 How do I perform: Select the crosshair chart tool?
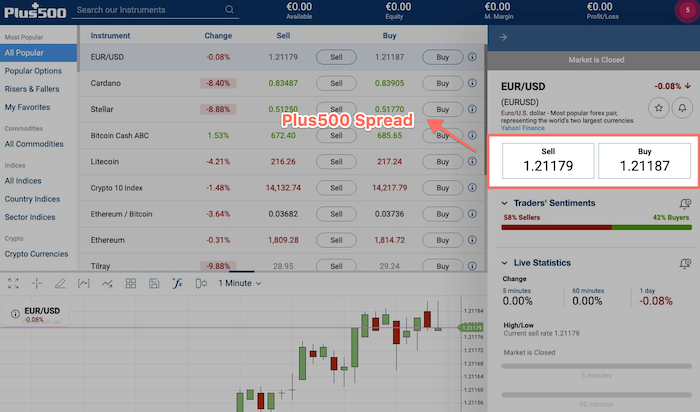(x=37, y=283)
